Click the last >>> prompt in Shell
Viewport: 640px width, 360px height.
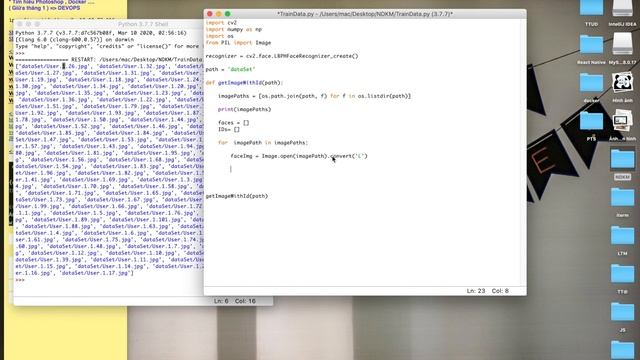20,280
